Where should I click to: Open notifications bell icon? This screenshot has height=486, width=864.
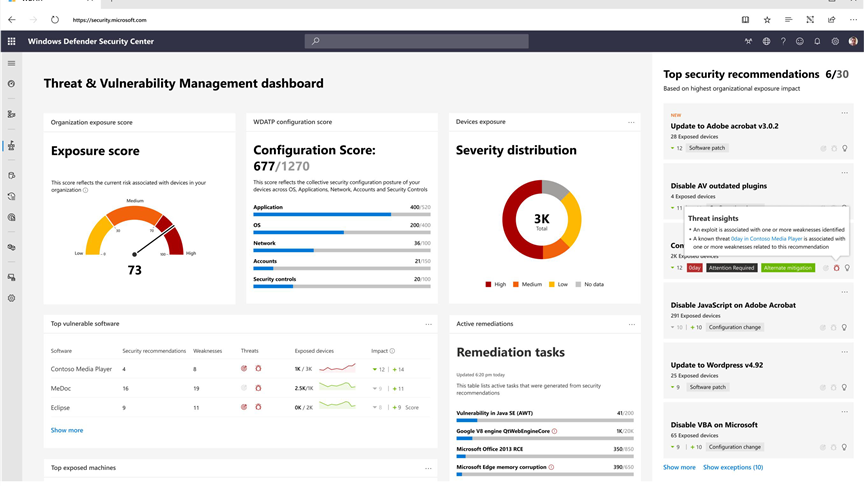817,41
